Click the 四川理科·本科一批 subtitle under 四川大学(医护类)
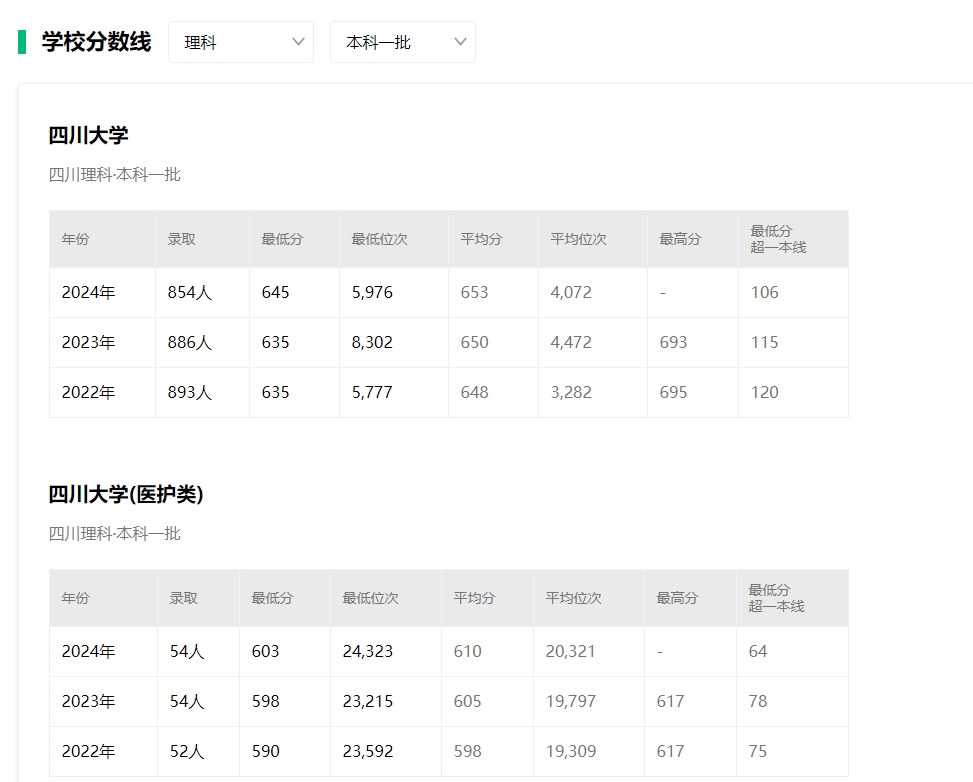This screenshot has width=973, height=782. (x=115, y=534)
